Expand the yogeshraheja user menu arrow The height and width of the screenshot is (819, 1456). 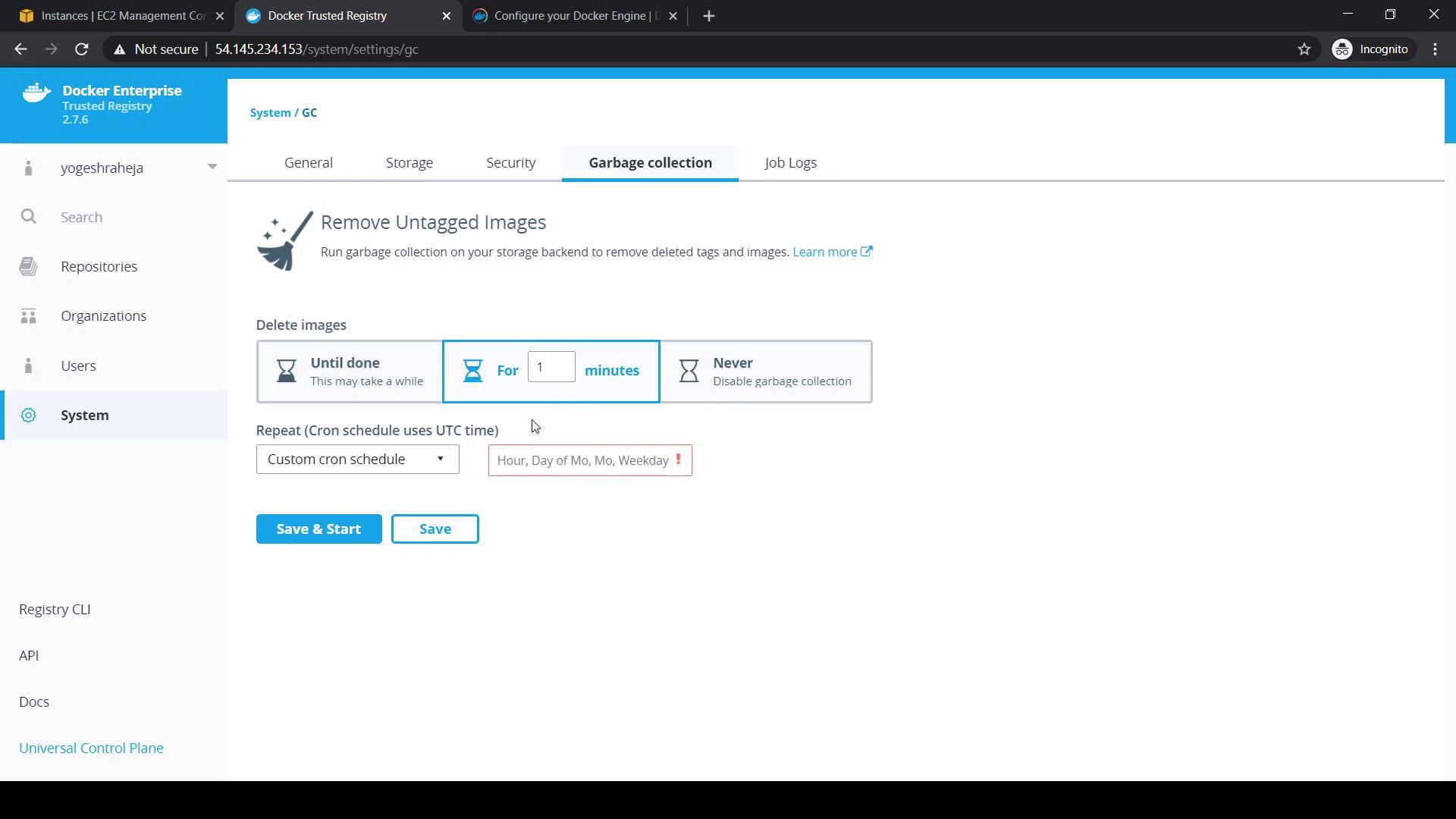click(212, 167)
